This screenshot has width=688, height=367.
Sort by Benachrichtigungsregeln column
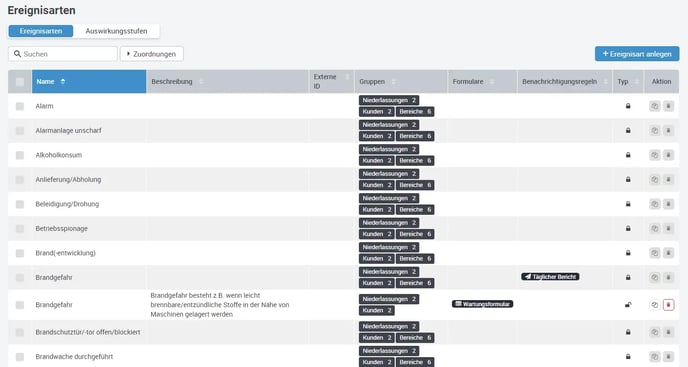click(x=565, y=82)
